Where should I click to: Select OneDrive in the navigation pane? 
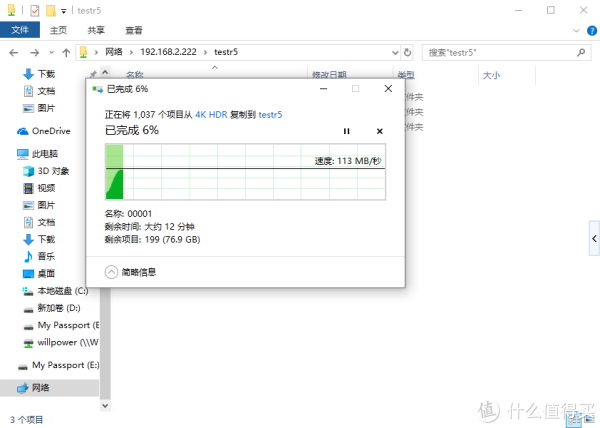(50, 130)
